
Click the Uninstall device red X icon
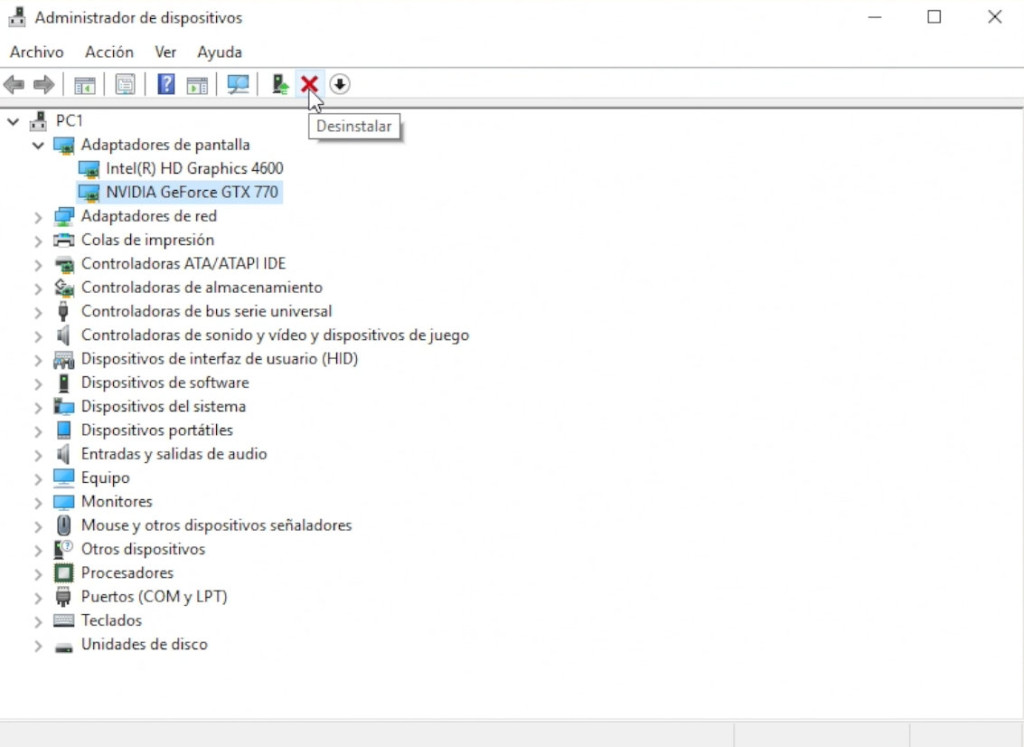(x=309, y=84)
